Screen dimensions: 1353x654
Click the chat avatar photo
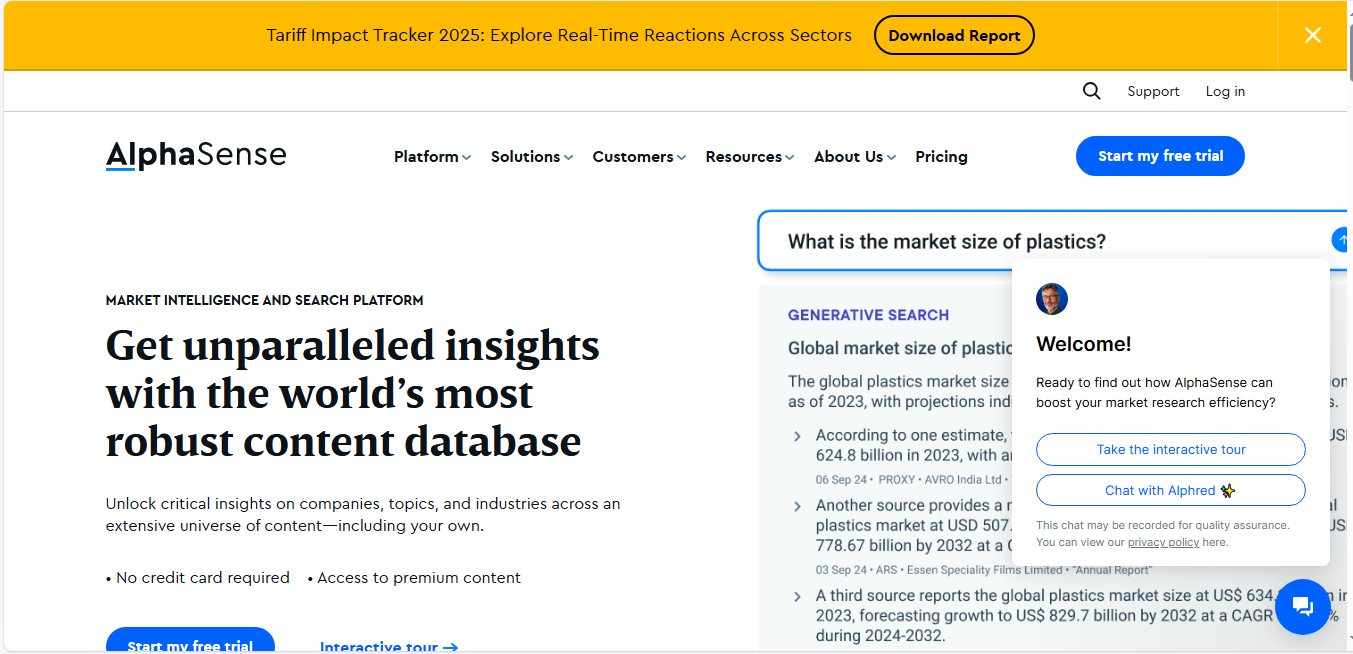click(x=1052, y=299)
